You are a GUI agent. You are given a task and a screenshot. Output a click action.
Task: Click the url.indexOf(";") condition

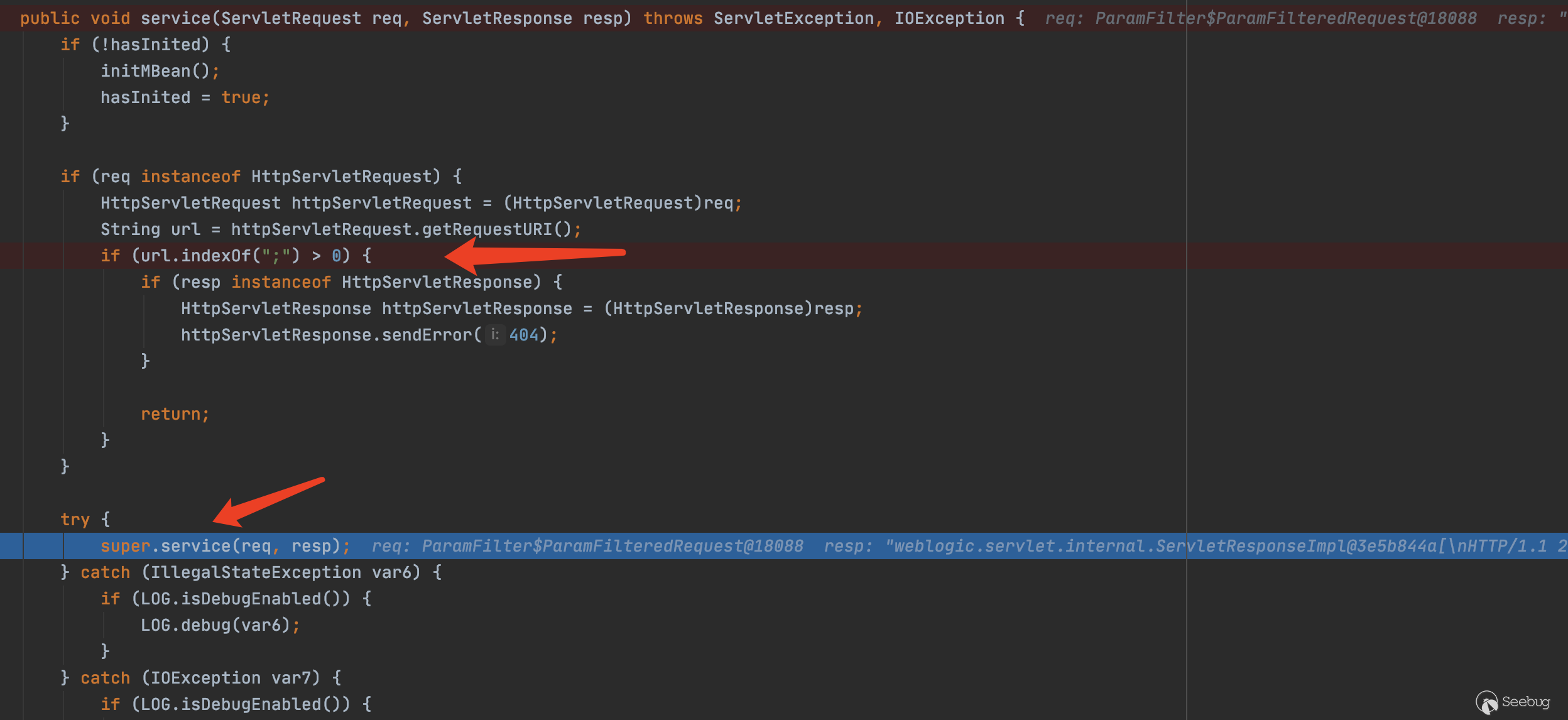click(x=215, y=256)
